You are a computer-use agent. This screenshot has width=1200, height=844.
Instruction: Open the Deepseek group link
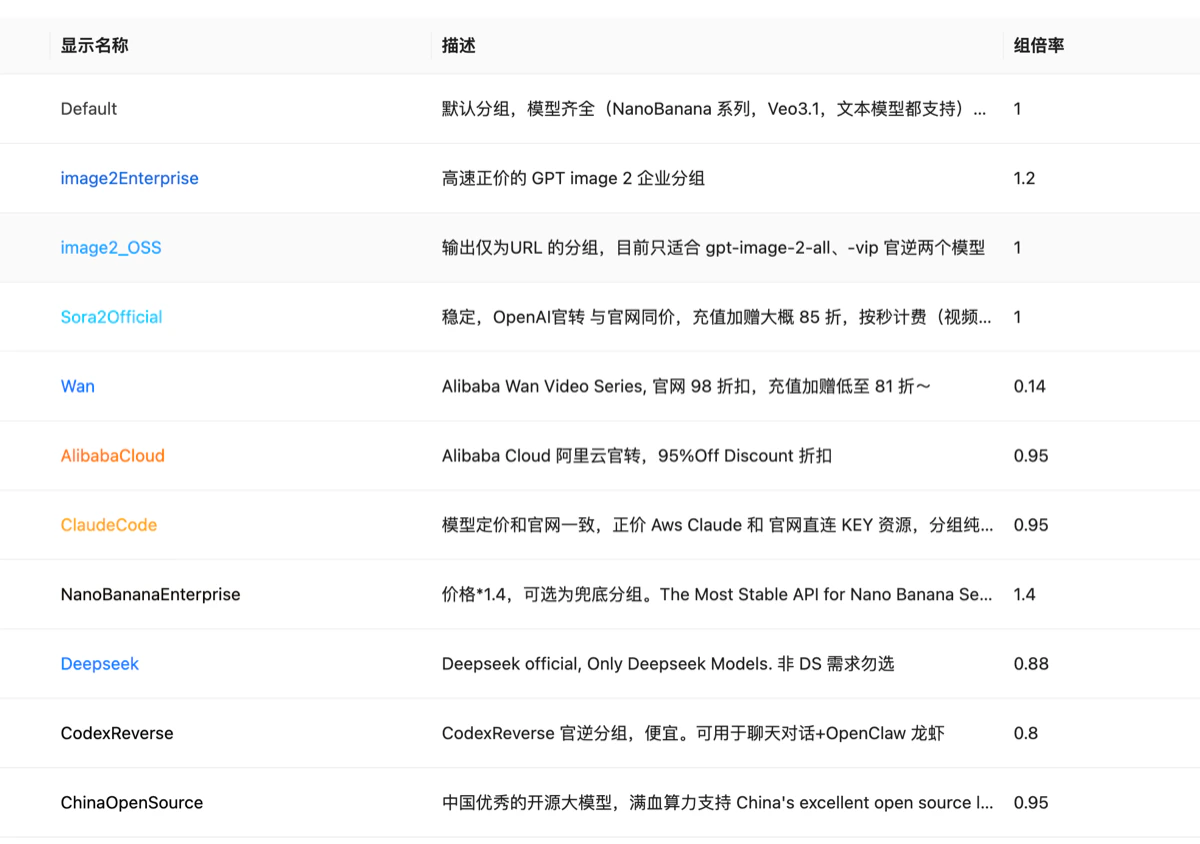point(99,664)
